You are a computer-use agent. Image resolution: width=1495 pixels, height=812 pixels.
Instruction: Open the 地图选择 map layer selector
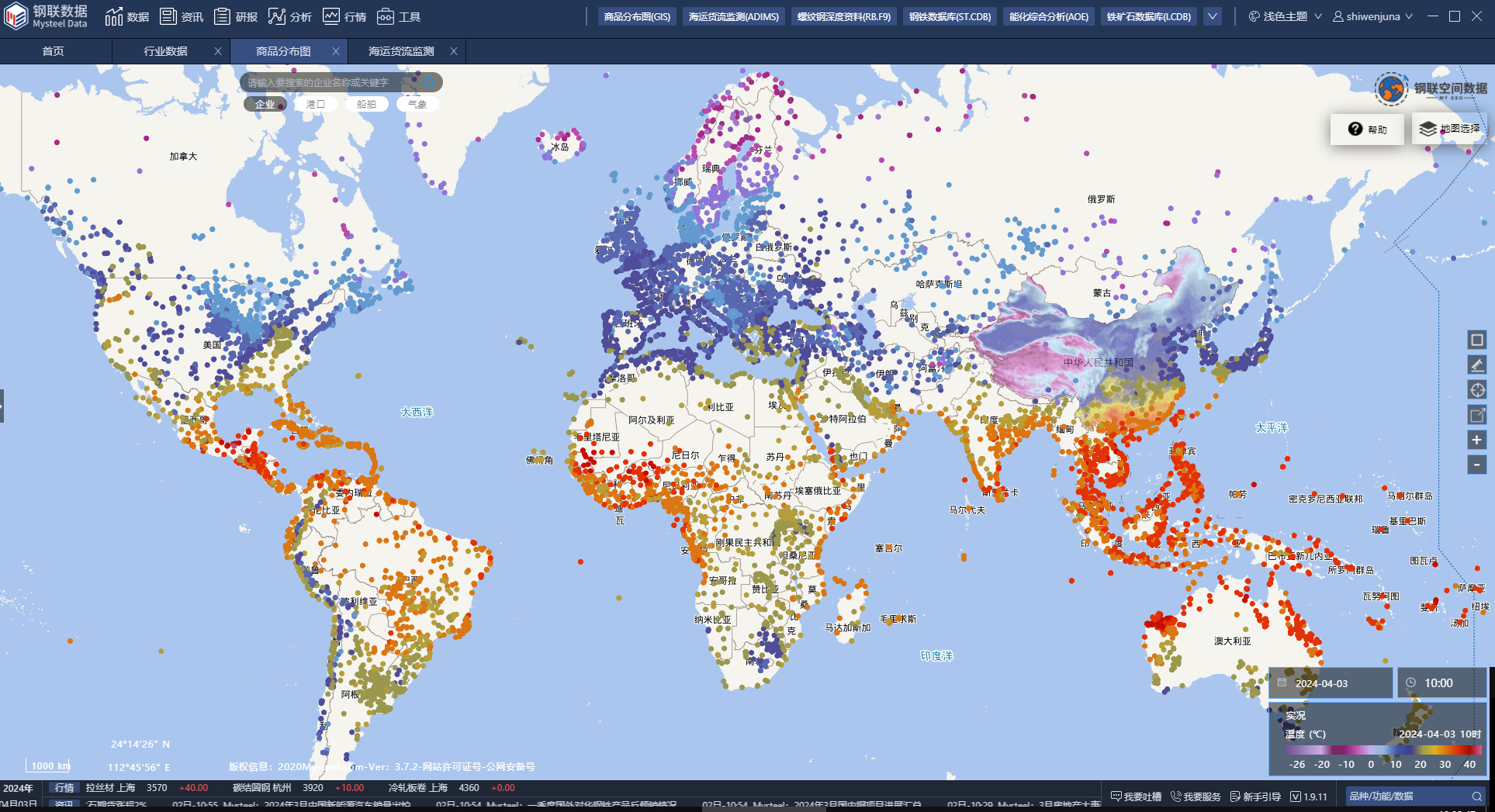tap(1449, 129)
